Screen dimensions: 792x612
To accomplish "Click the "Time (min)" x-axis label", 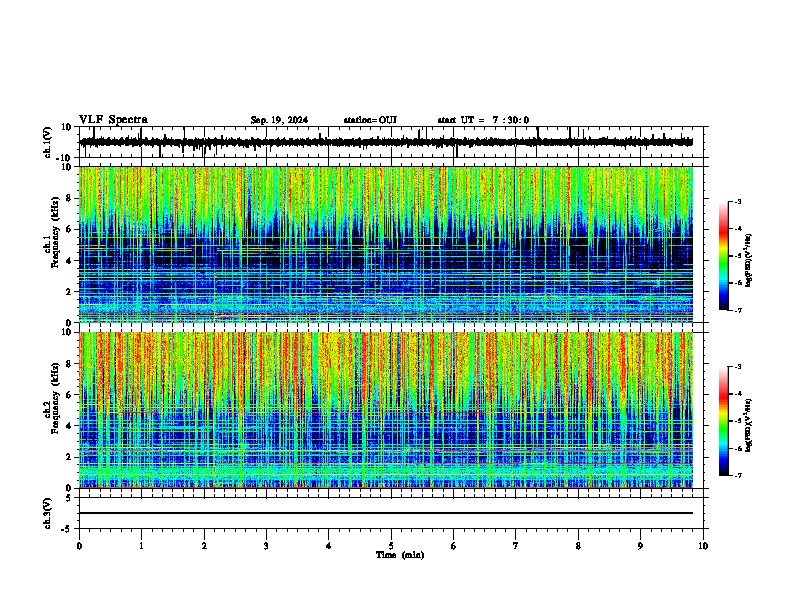I will click(x=400, y=555).
